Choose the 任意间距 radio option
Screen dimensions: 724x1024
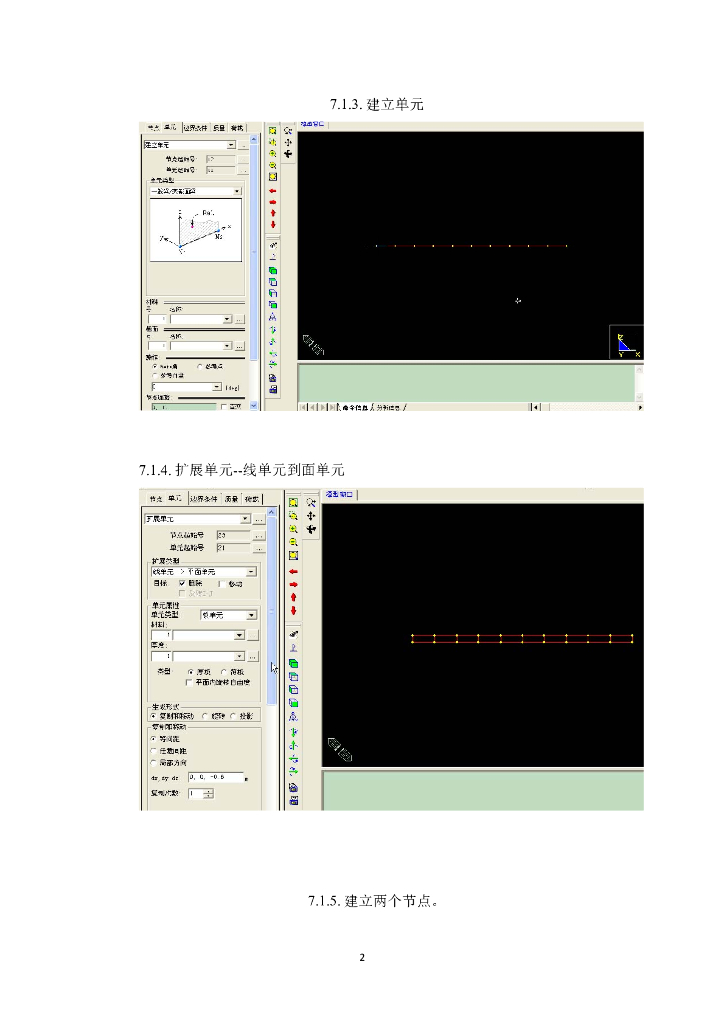[153, 750]
